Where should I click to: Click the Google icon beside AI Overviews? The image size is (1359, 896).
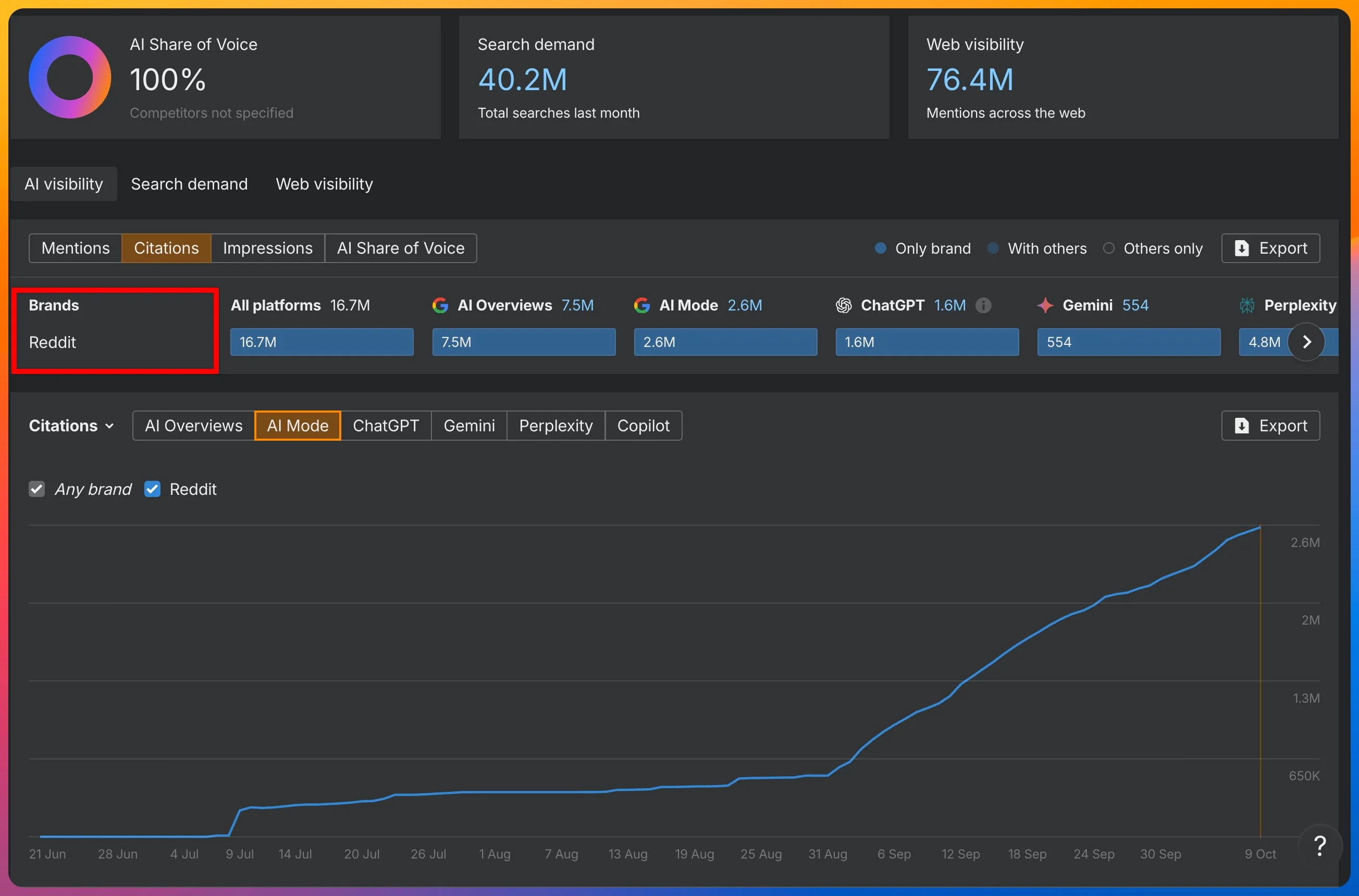[440, 305]
